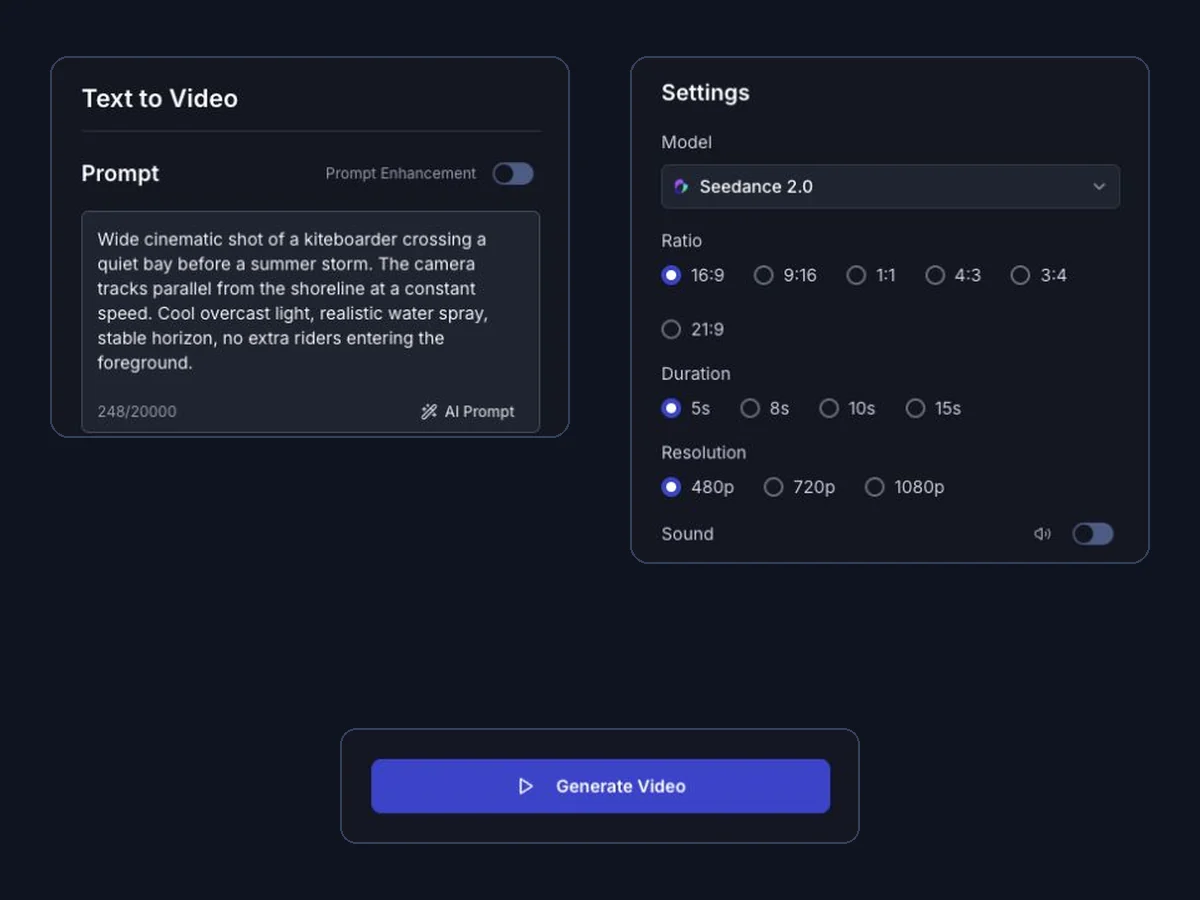Screen dimensions: 1200x900
Task: Open the Seedance 2.0 model dropdown
Action: 890,187
